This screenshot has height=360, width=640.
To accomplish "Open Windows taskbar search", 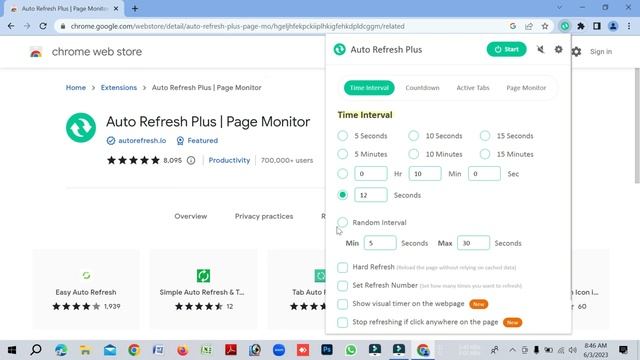I will 36,350.
